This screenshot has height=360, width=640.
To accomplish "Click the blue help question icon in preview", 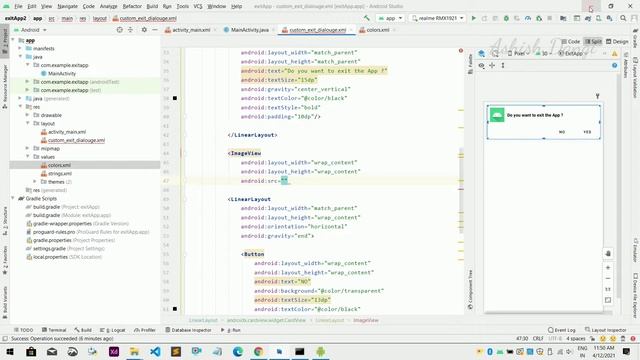I will point(614,65).
